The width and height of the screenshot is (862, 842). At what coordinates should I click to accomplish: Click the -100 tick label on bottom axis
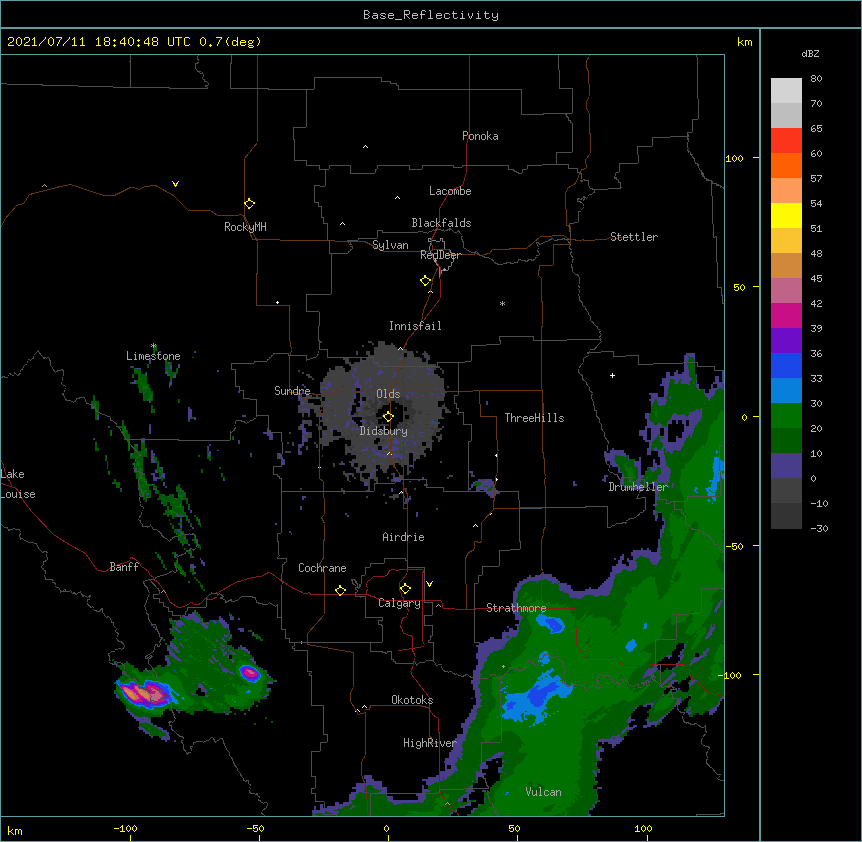[126, 828]
